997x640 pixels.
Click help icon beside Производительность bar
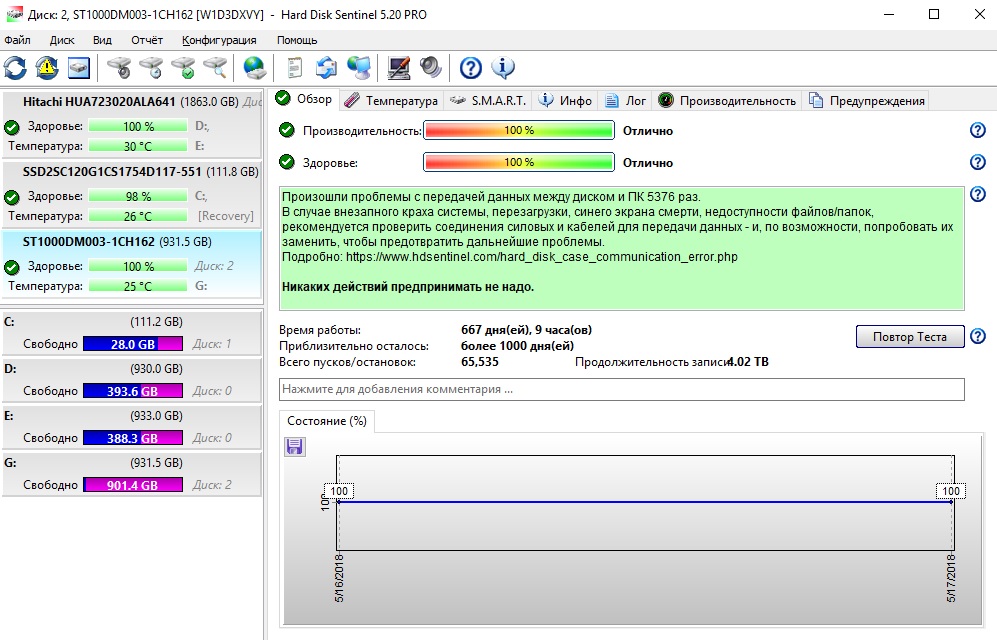coord(978,131)
